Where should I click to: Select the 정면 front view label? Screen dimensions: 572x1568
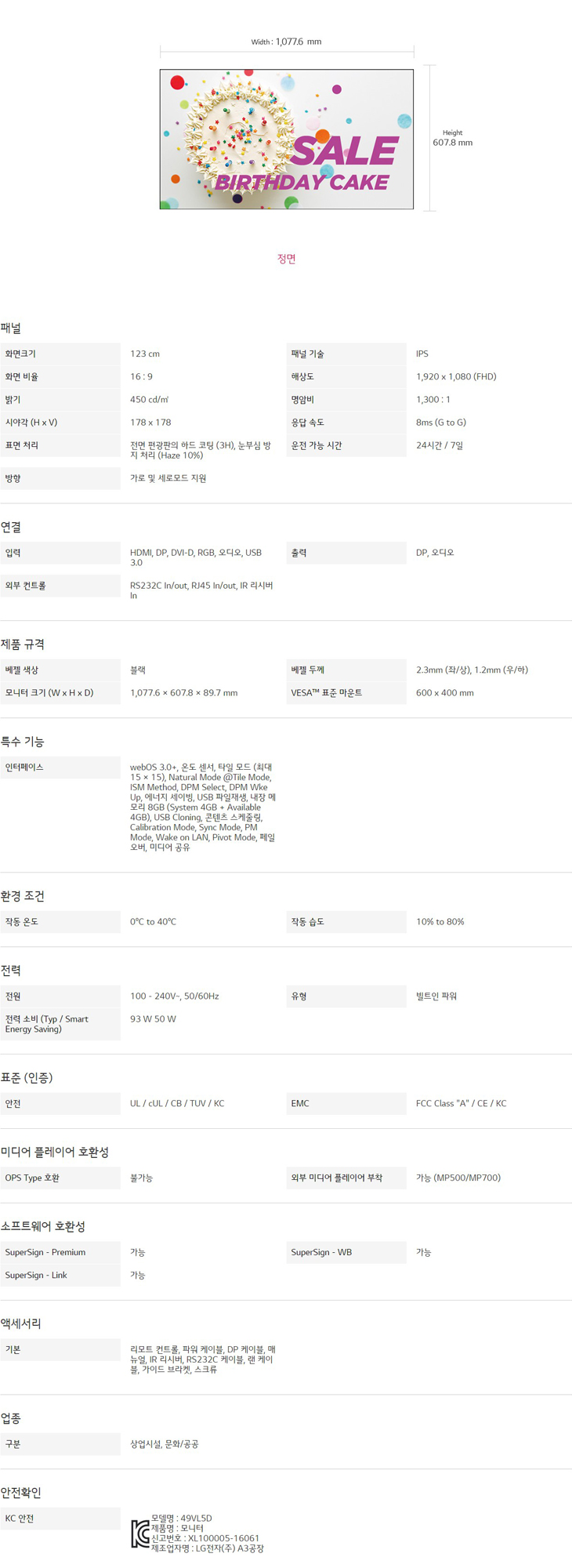pos(286,259)
